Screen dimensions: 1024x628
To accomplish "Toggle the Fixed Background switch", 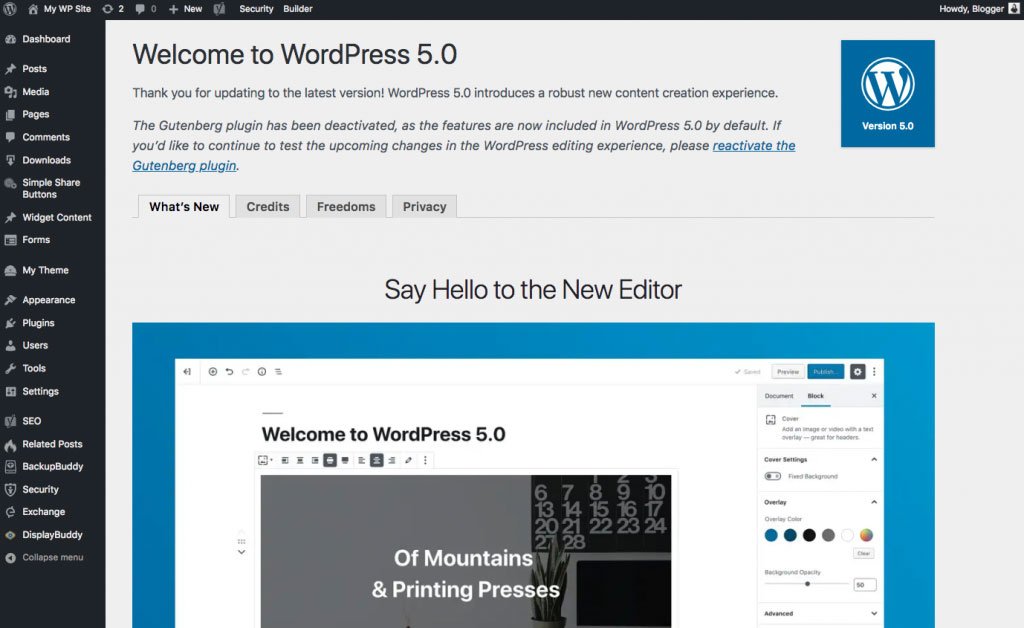I will click(x=772, y=476).
